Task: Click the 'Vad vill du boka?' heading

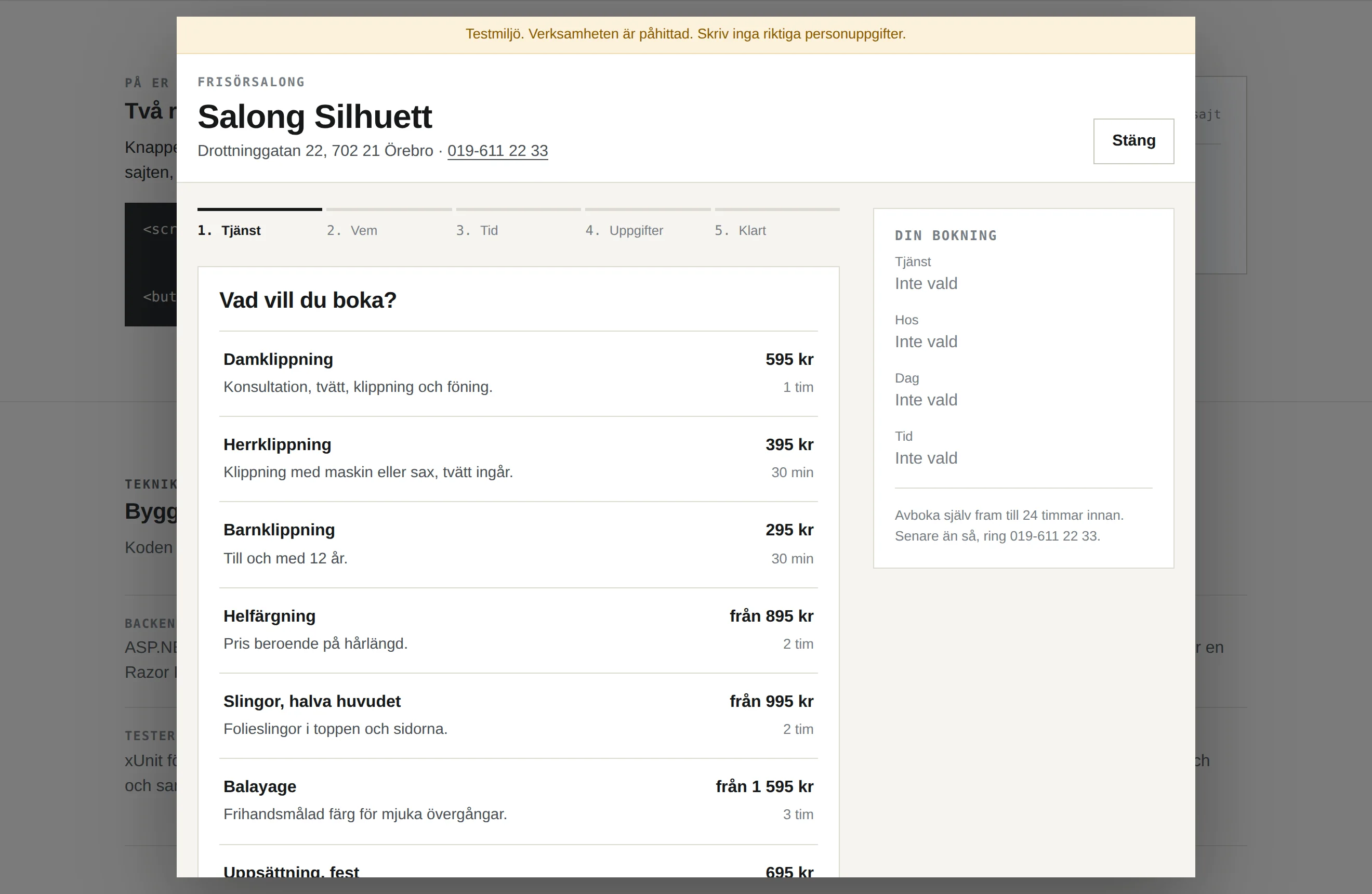Action: click(308, 300)
